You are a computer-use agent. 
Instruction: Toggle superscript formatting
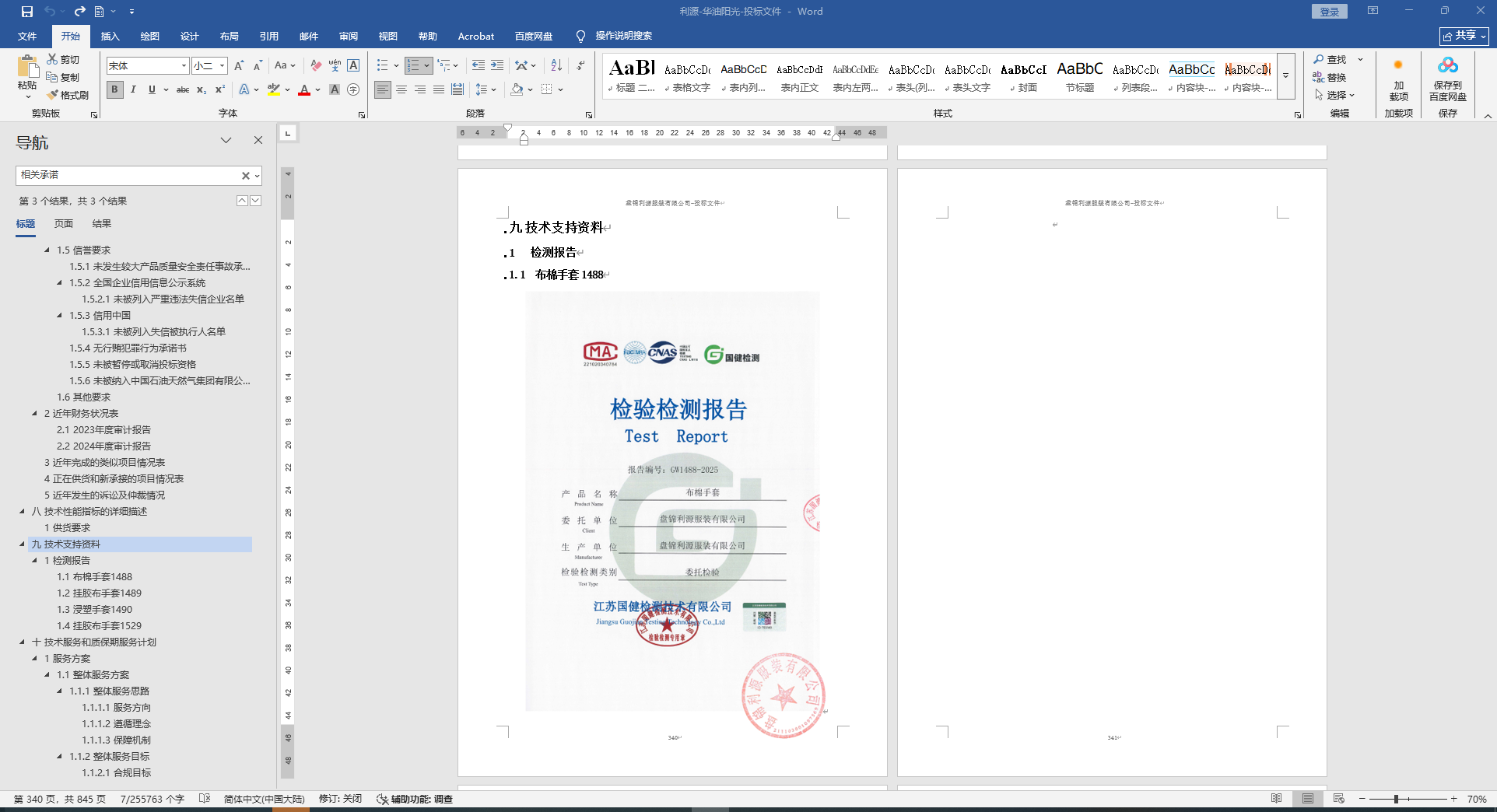click(x=220, y=89)
